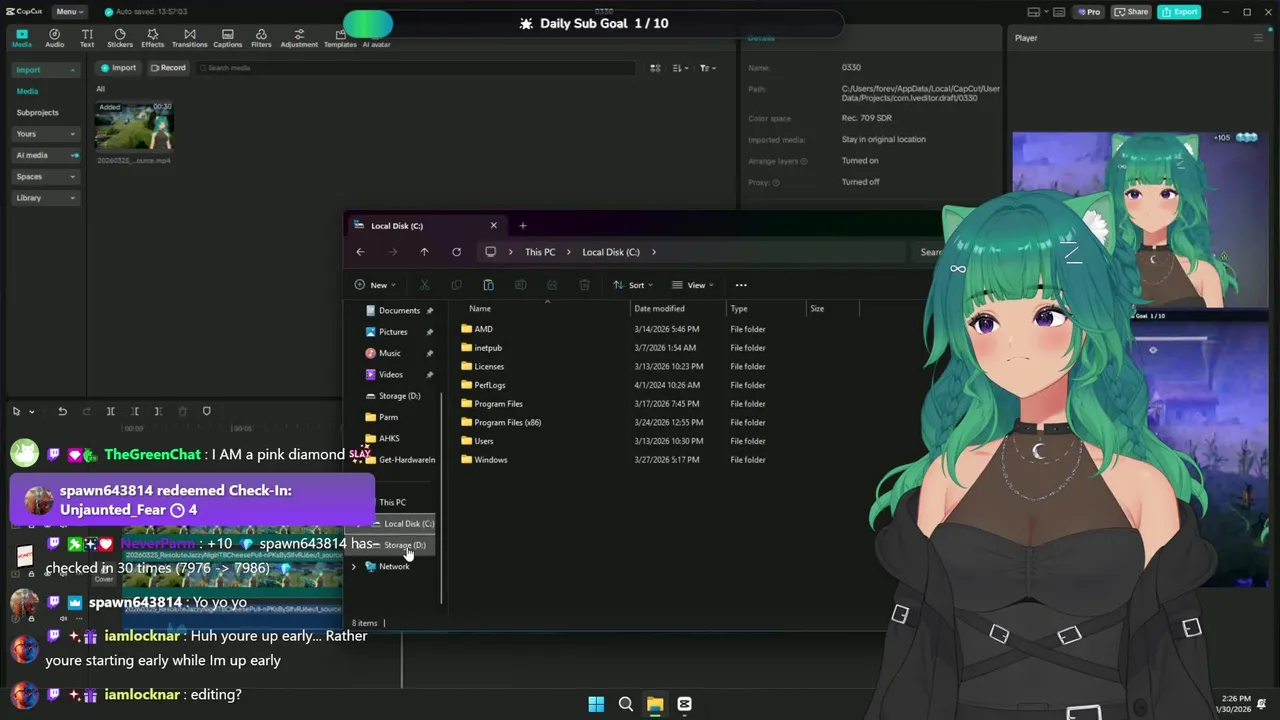Viewport: 1280px width, 720px height.
Task: Click This PC in the address breadcrumb
Action: [540, 252]
